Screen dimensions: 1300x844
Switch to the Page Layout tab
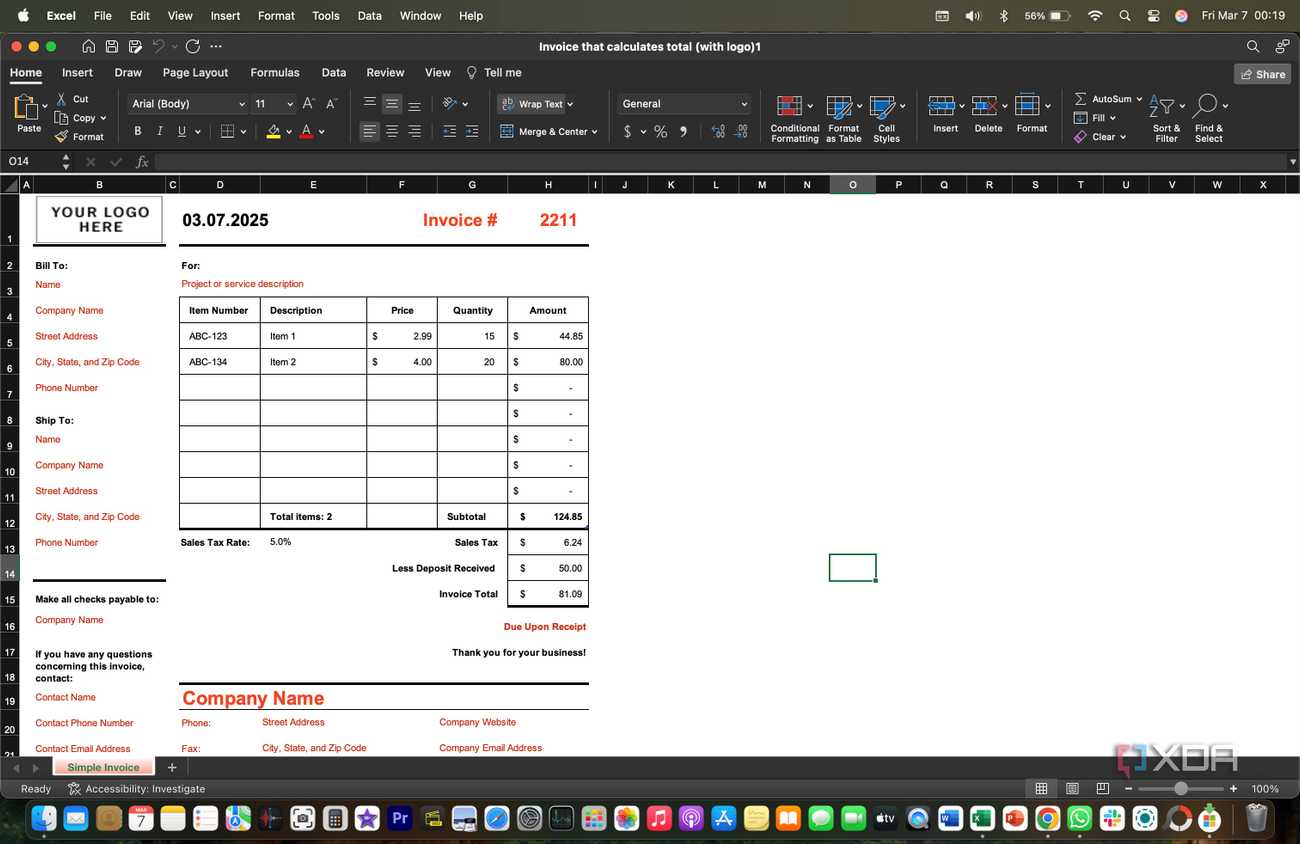[x=195, y=72]
